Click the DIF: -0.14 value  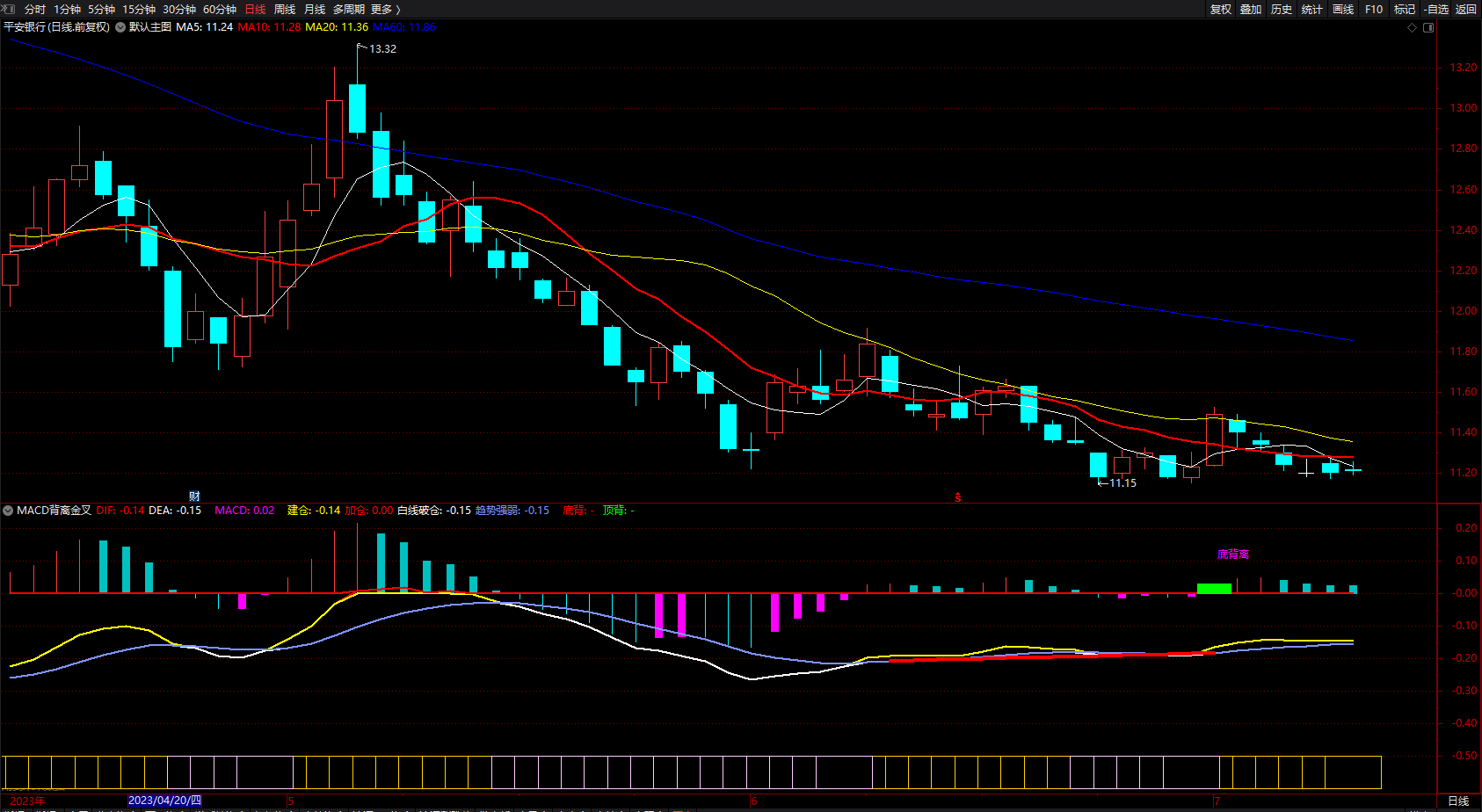(x=120, y=511)
